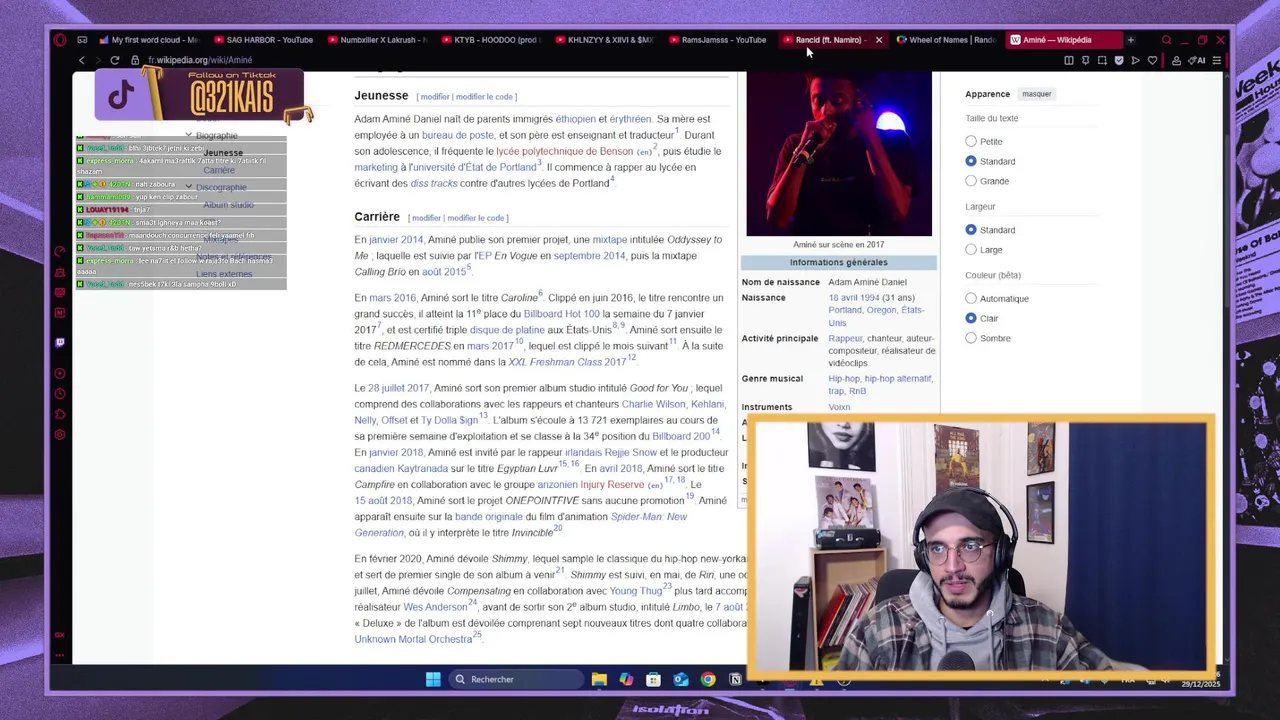Select Sombre color mode

[971, 338]
